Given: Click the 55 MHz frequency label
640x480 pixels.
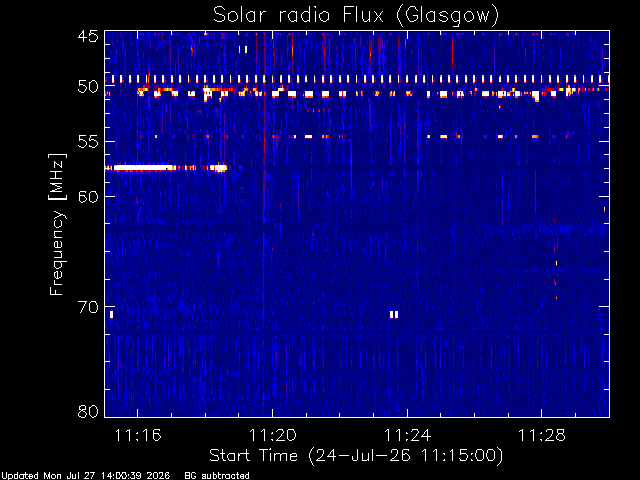Looking at the screenshot, I should [x=88, y=142].
